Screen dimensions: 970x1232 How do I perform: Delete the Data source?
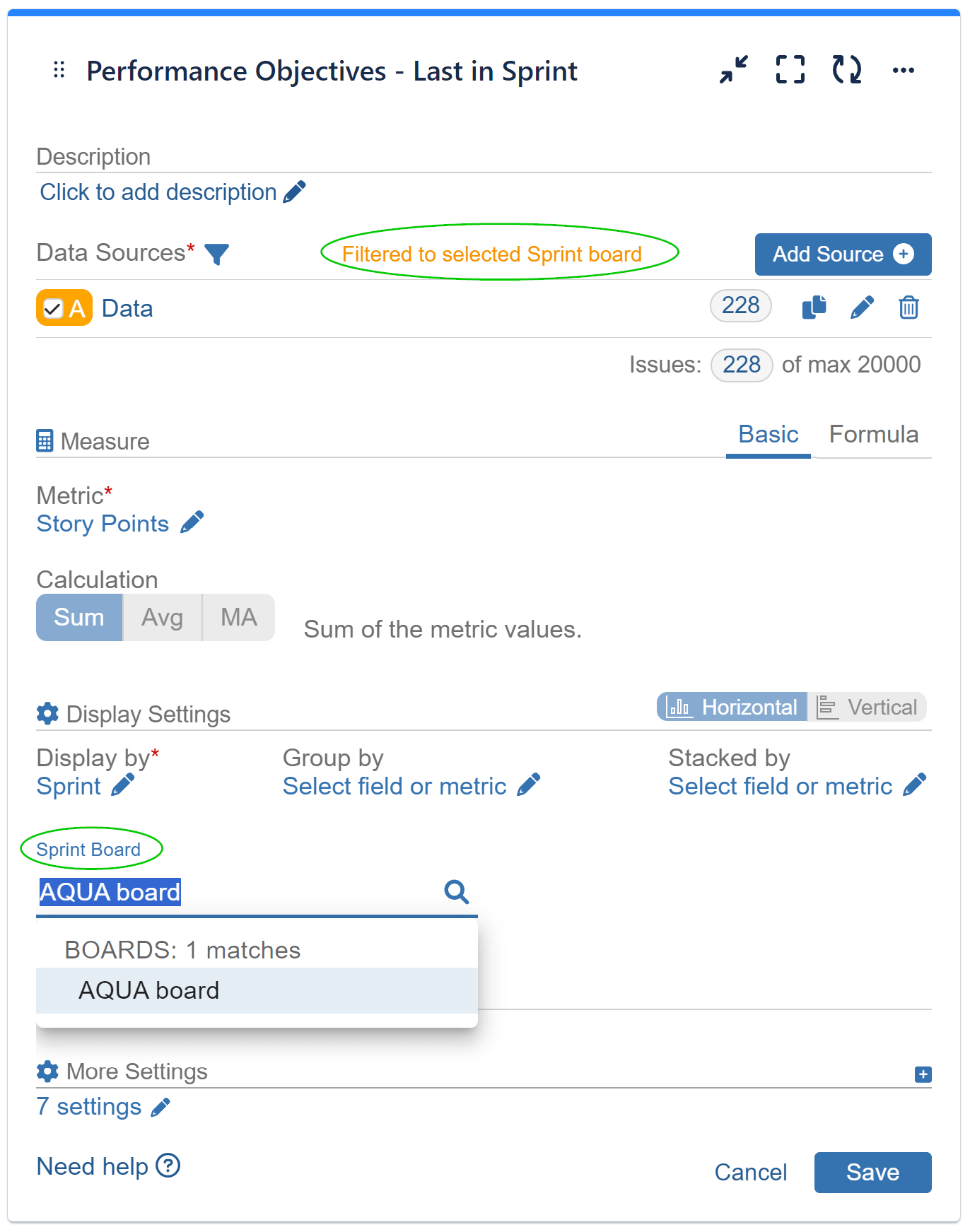coord(908,307)
